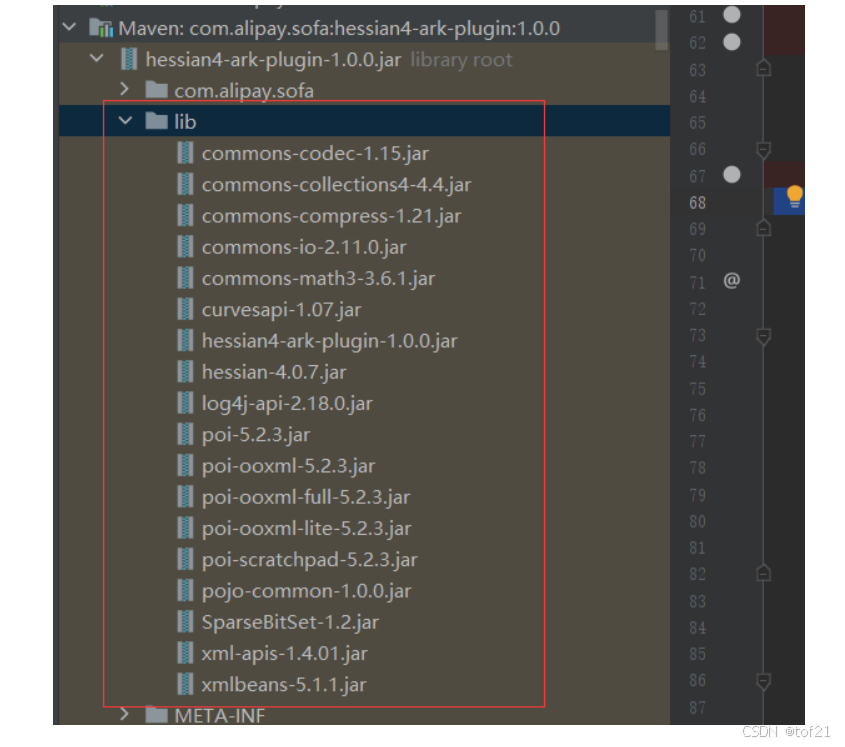Click the META-INF folder icon

[x=156, y=715]
